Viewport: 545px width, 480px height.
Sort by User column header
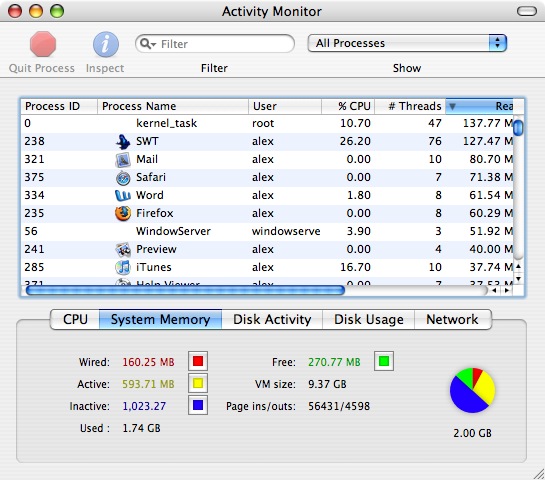click(285, 106)
